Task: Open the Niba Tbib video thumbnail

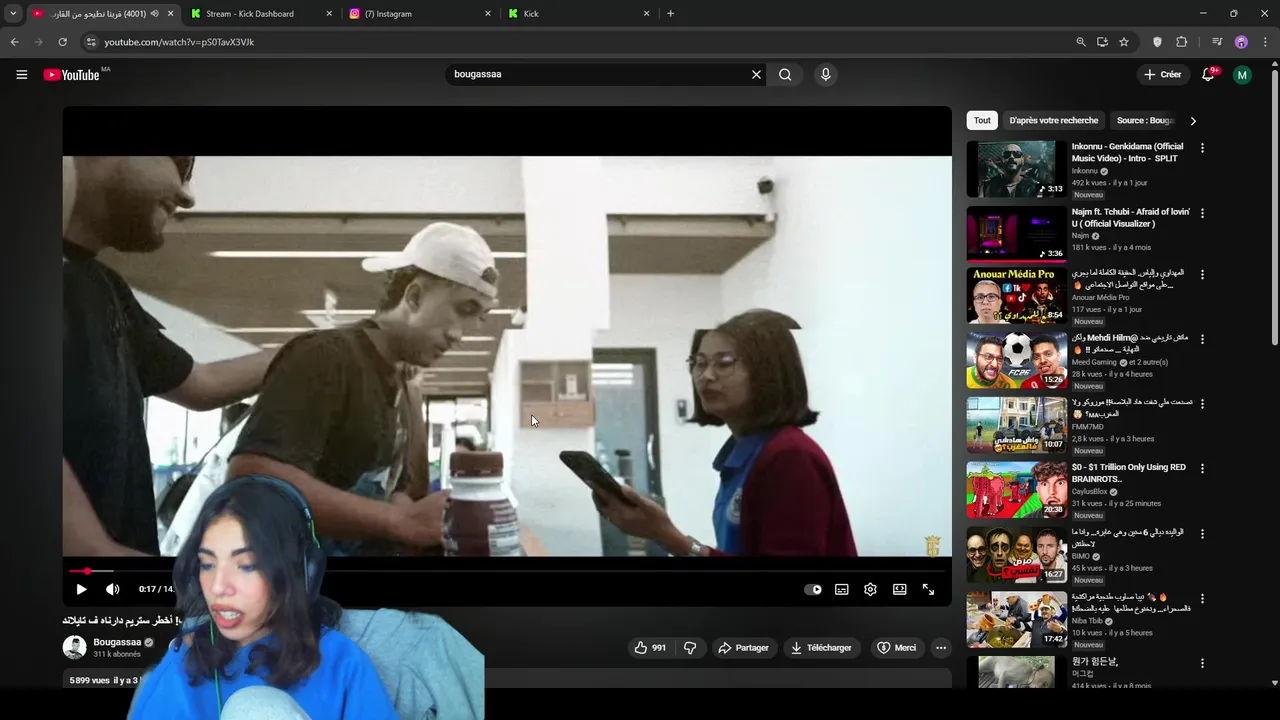Action: click(1016, 619)
